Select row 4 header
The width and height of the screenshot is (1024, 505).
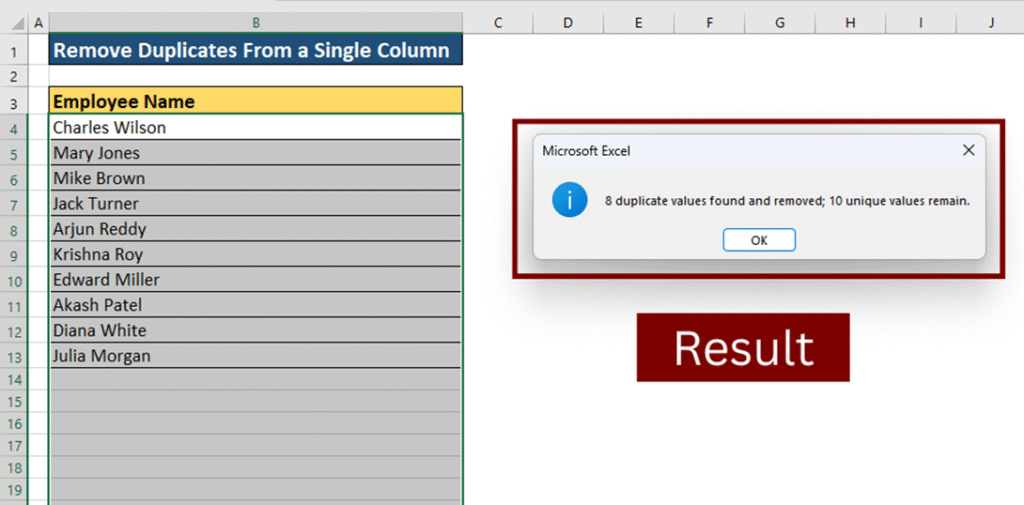click(14, 128)
